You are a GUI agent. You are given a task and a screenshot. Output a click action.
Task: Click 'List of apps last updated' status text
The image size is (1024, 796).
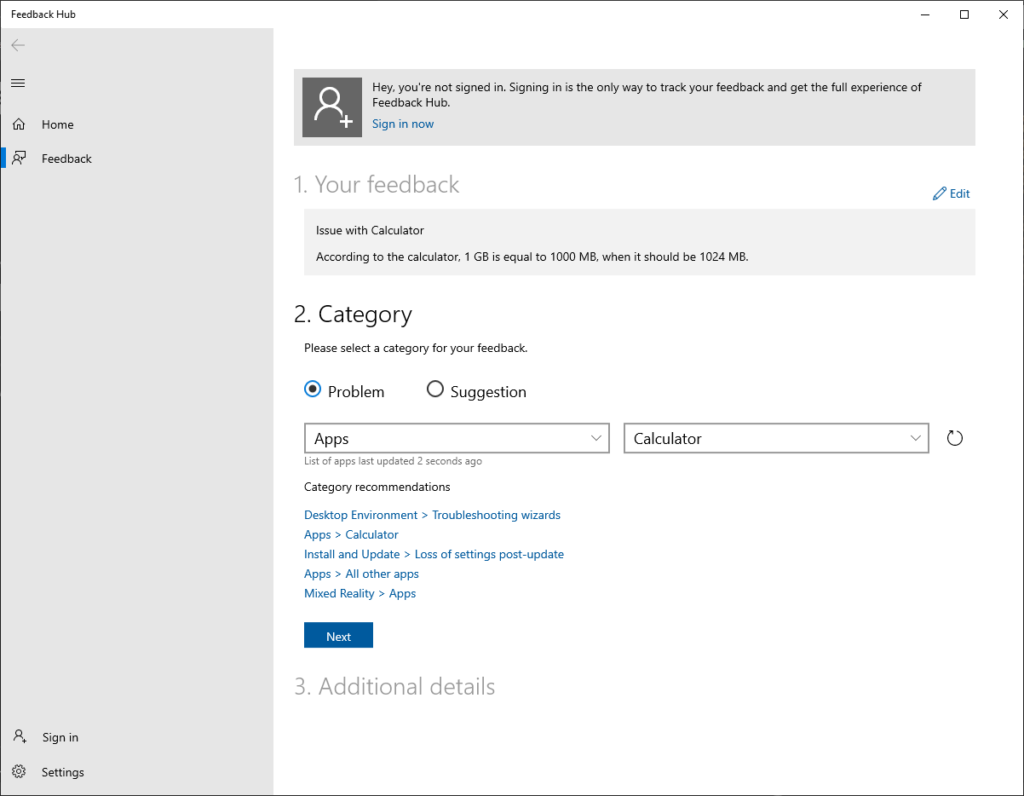393,461
